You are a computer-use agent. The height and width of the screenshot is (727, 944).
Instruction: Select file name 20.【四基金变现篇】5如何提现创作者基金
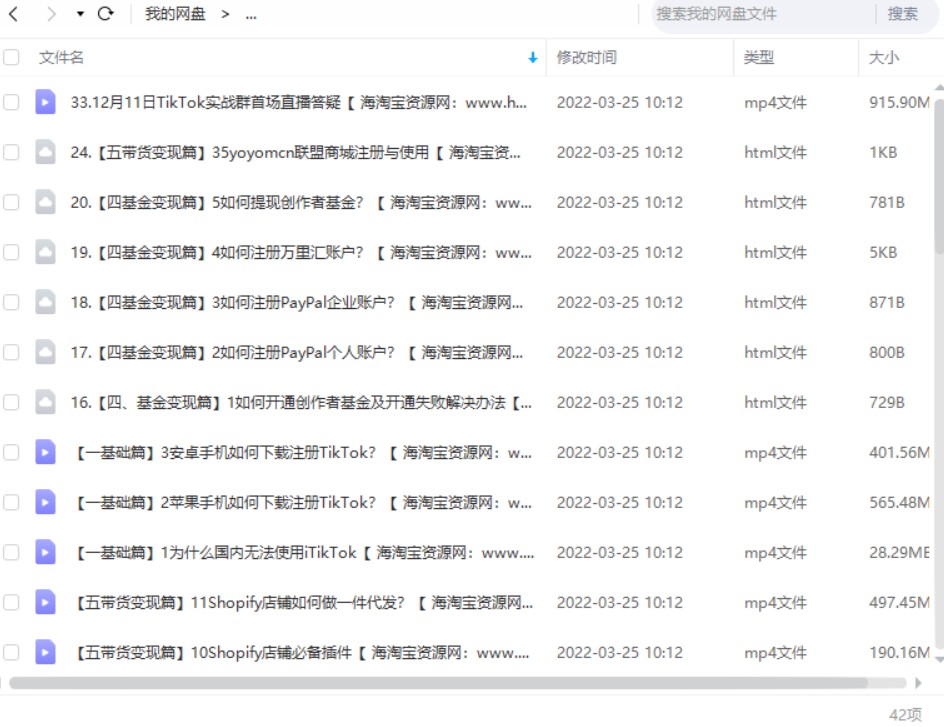tap(301, 203)
